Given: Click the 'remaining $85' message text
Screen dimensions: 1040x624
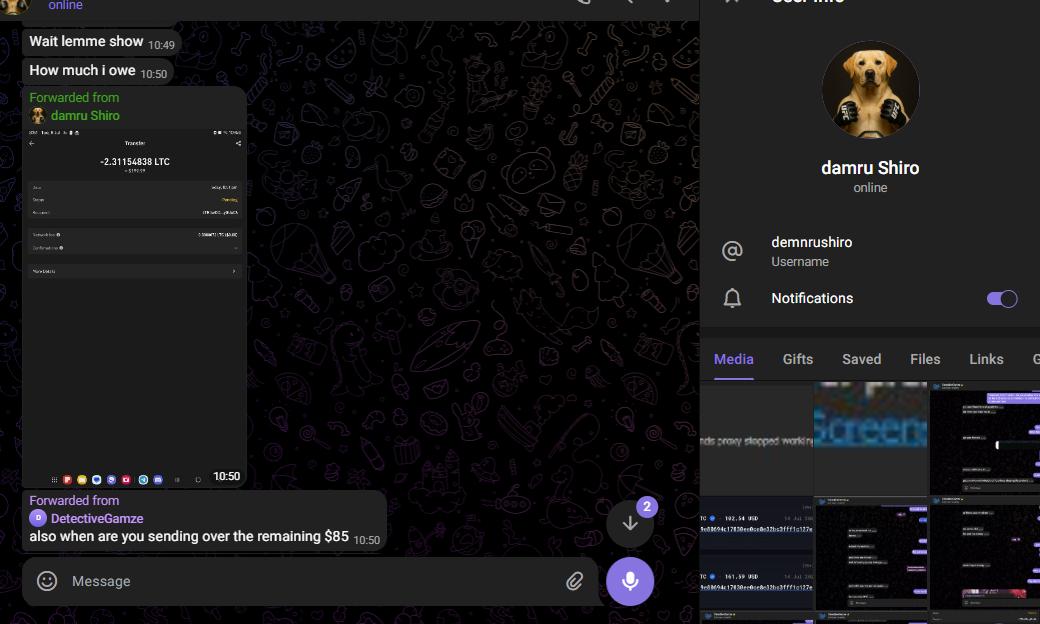Looking at the screenshot, I should (189, 536).
